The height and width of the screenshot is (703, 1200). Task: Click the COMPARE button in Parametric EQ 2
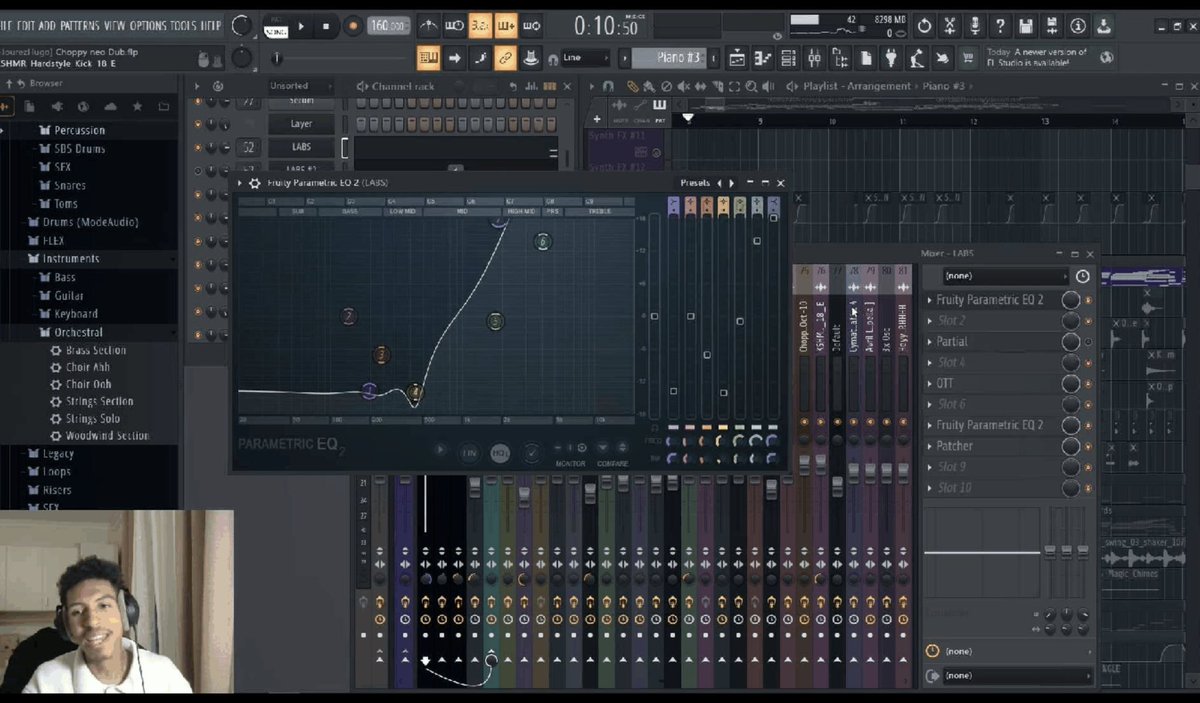[x=612, y=464]
